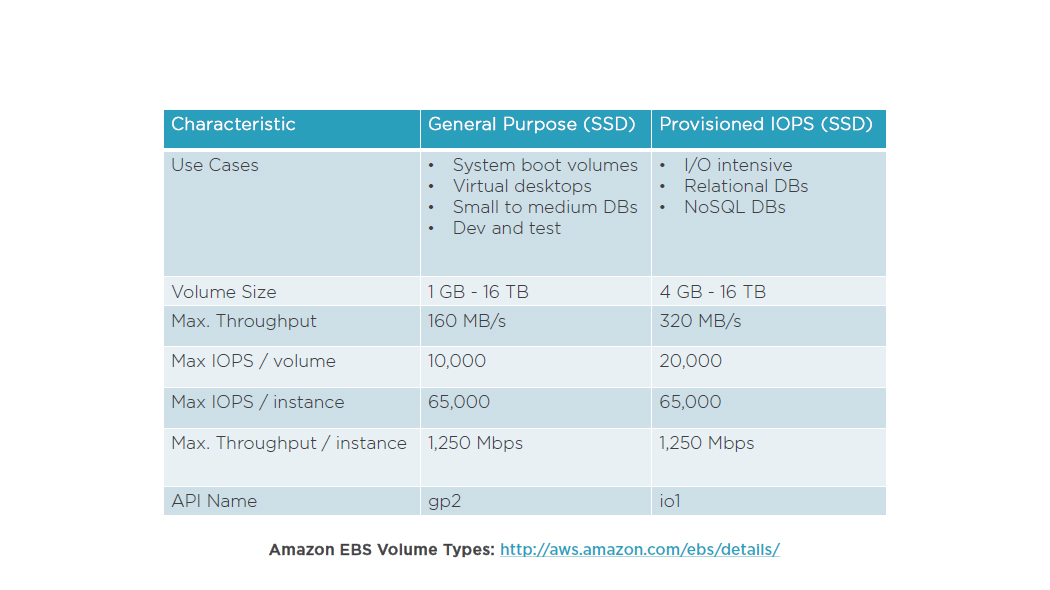Click the Provisioned IOPS (SSD) header

[x=766, y=125]
